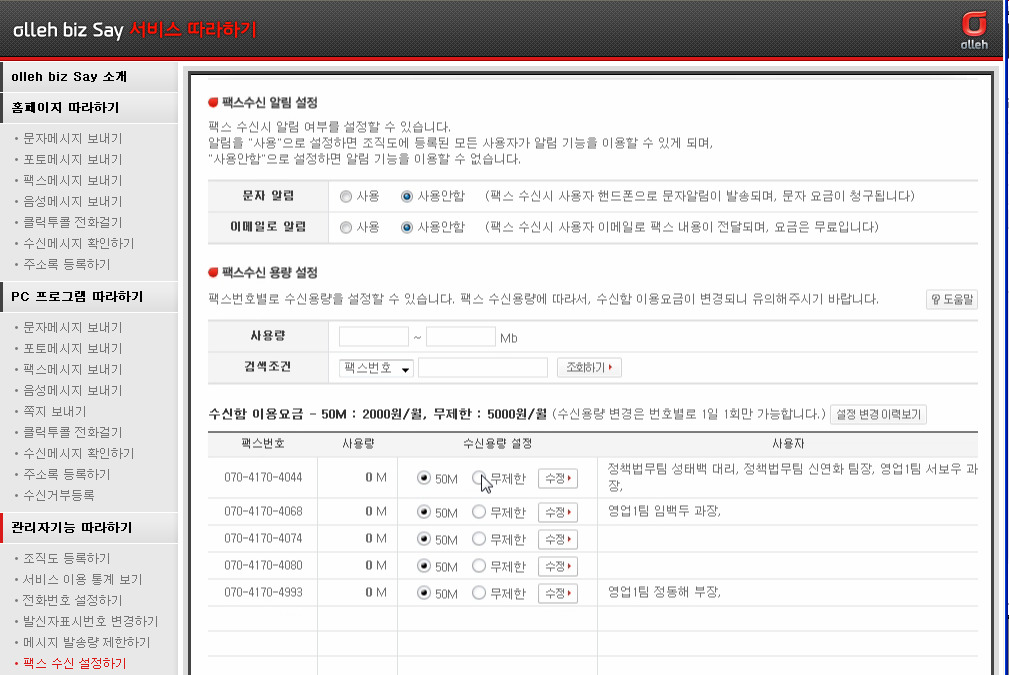Open 팩스 수신 설정하기 link

point(75,663)
